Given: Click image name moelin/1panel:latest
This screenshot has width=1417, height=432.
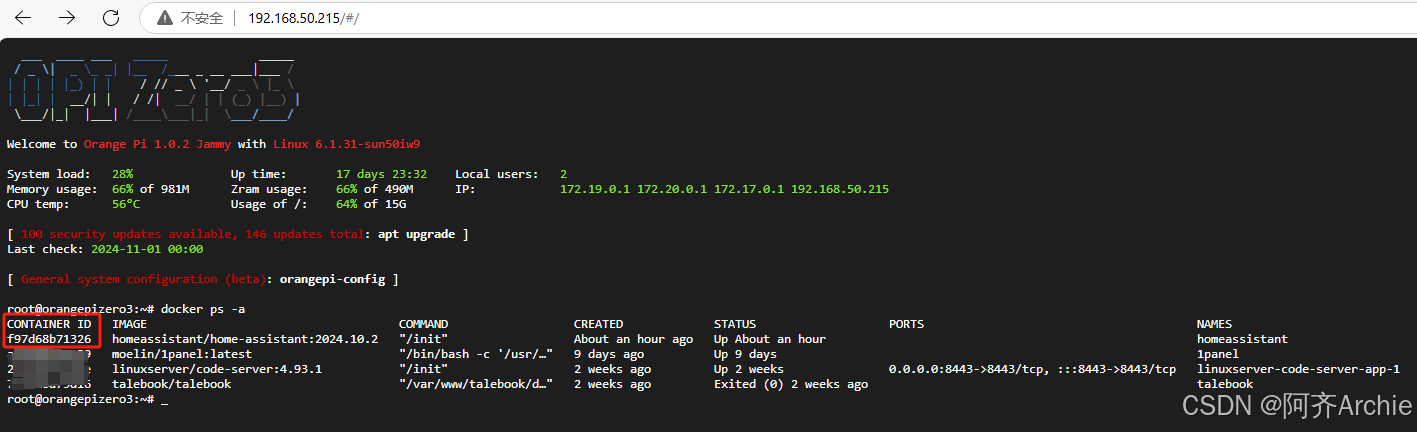Looking at the screenshot, I should (182, 354).
